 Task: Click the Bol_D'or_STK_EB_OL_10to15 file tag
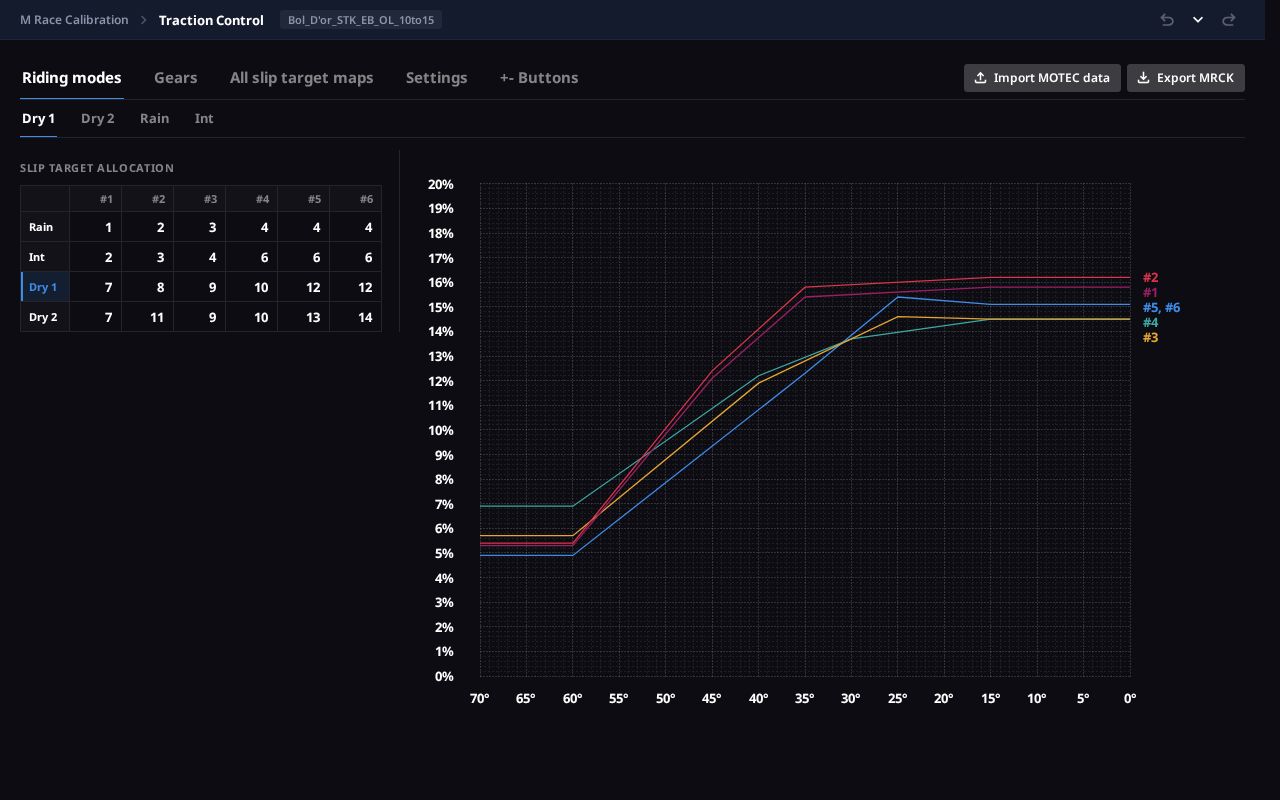point(361,20)
